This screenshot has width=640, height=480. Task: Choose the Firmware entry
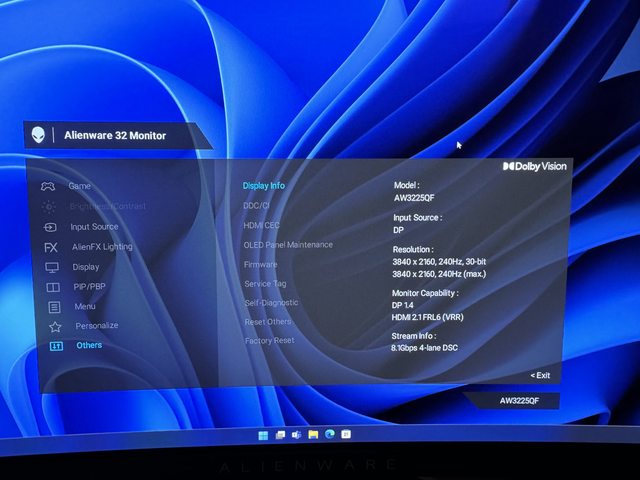click(x=261, y=264)
